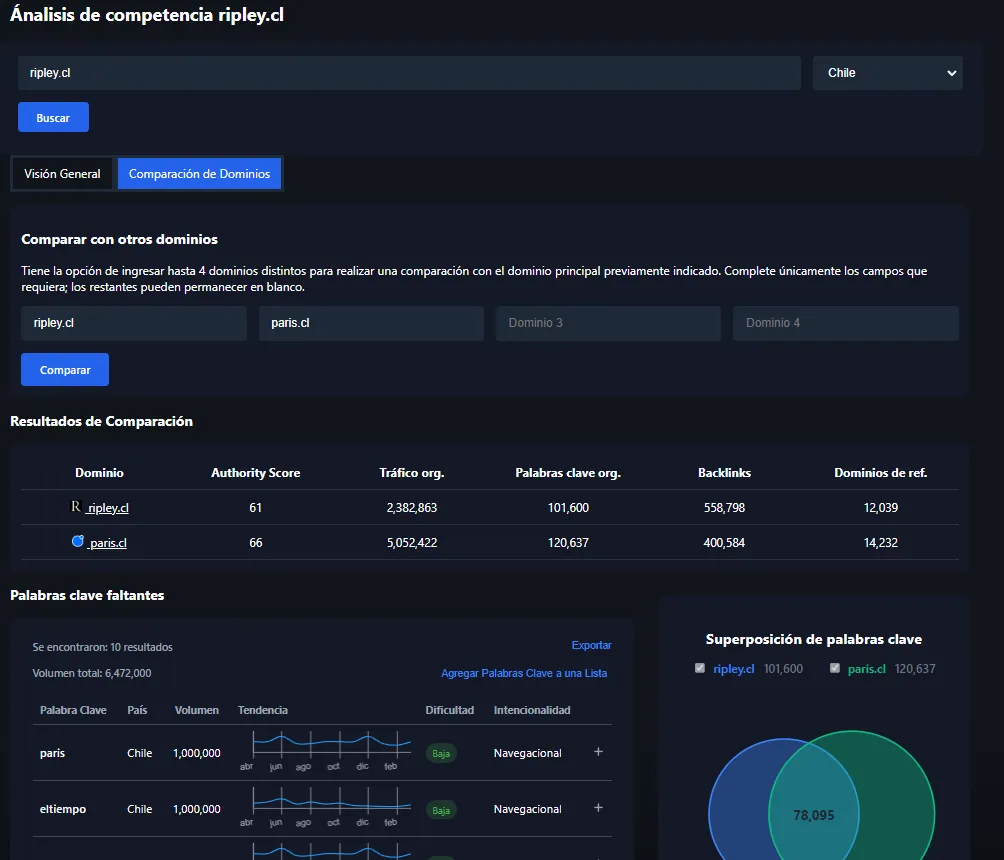Click the trend chart for 'eltiempo' keyword

click(x=331, y=801)
